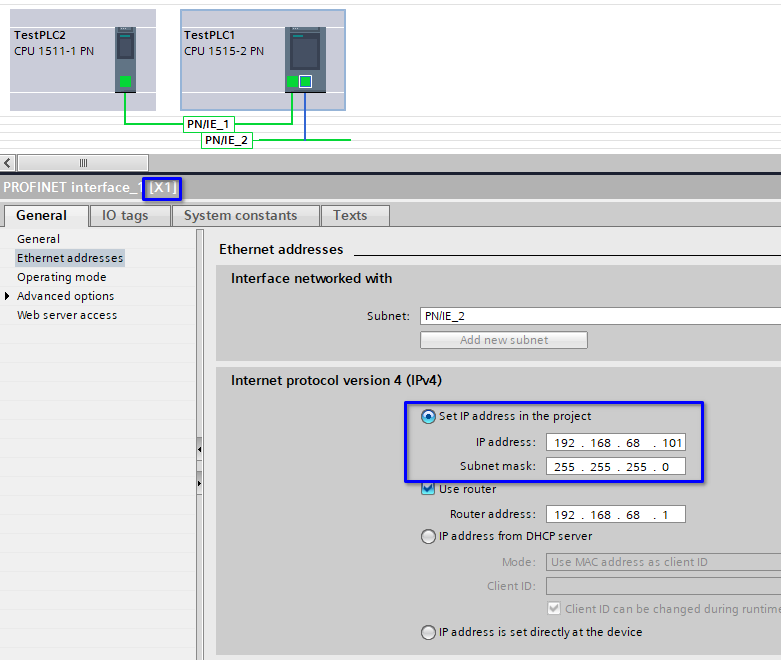This screenshot has width=781, height=660.
Task: Open the Mode dropdown Use MAC address
Action: (663, 562)
